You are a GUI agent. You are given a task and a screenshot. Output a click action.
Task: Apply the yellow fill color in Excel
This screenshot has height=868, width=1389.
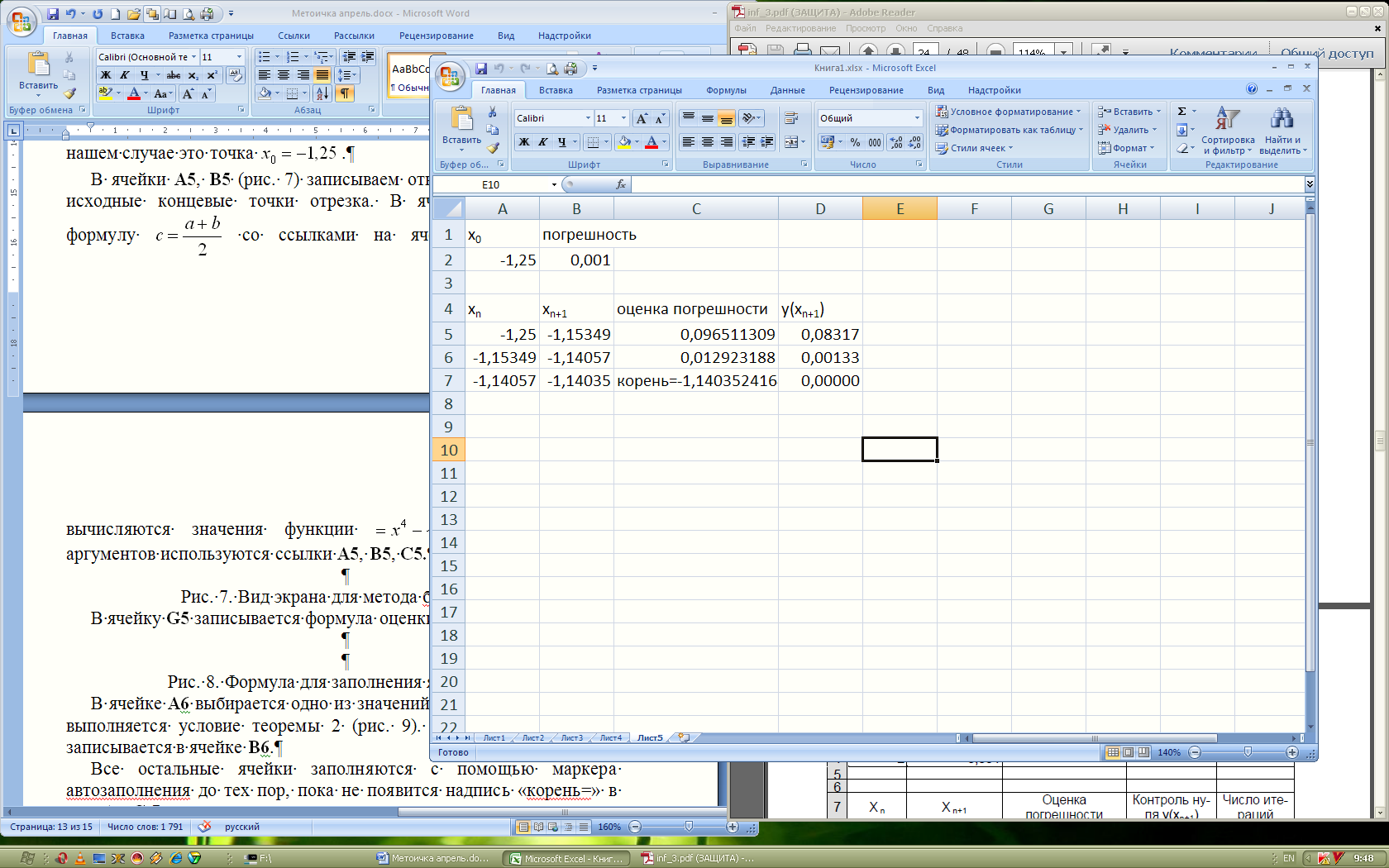pos(624,142)
